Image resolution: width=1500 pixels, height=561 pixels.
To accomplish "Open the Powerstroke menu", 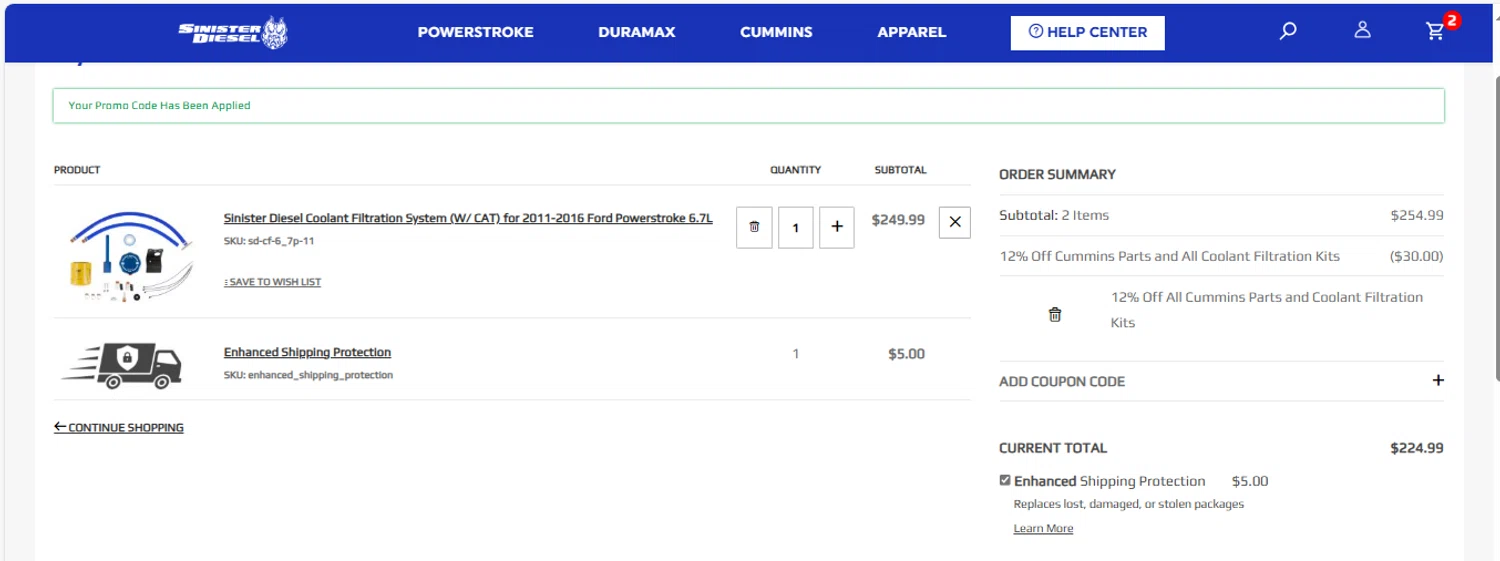I will click(475, 32).
